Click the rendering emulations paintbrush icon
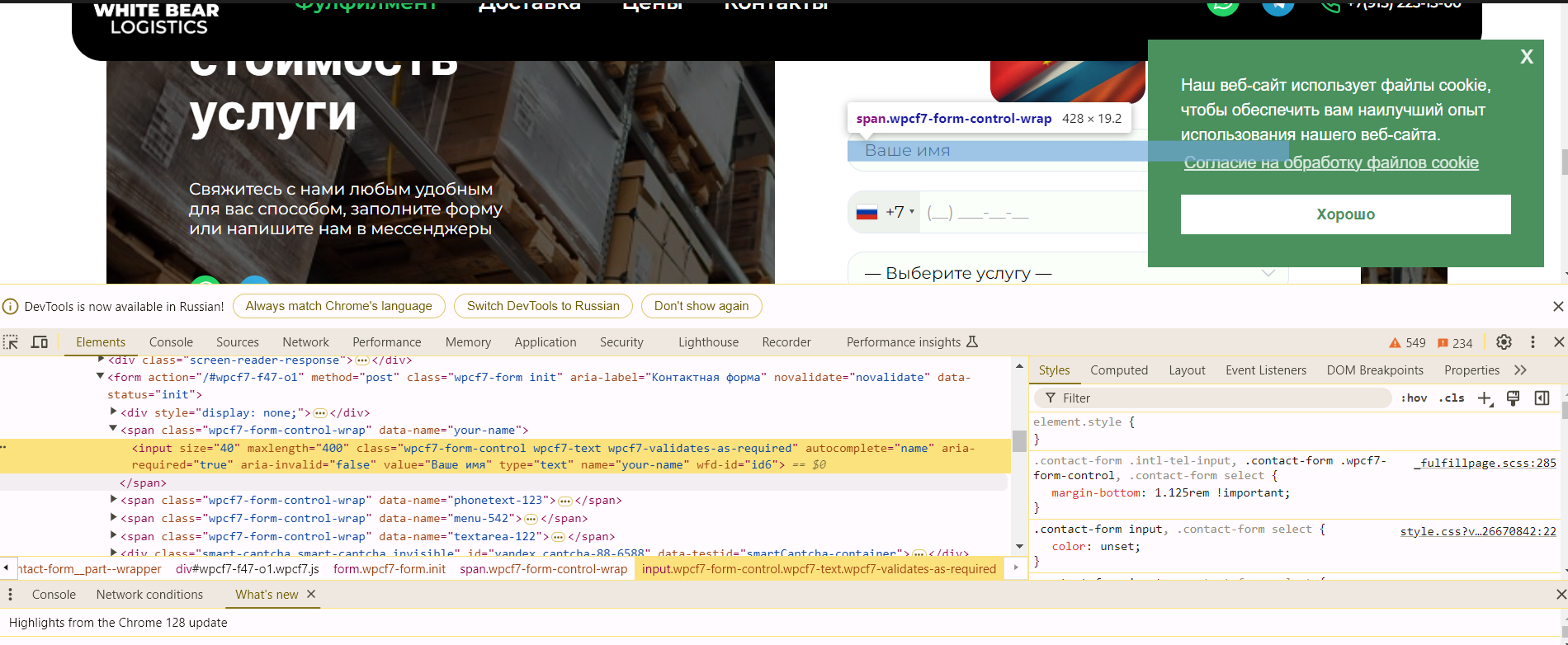 (1513, 398)
